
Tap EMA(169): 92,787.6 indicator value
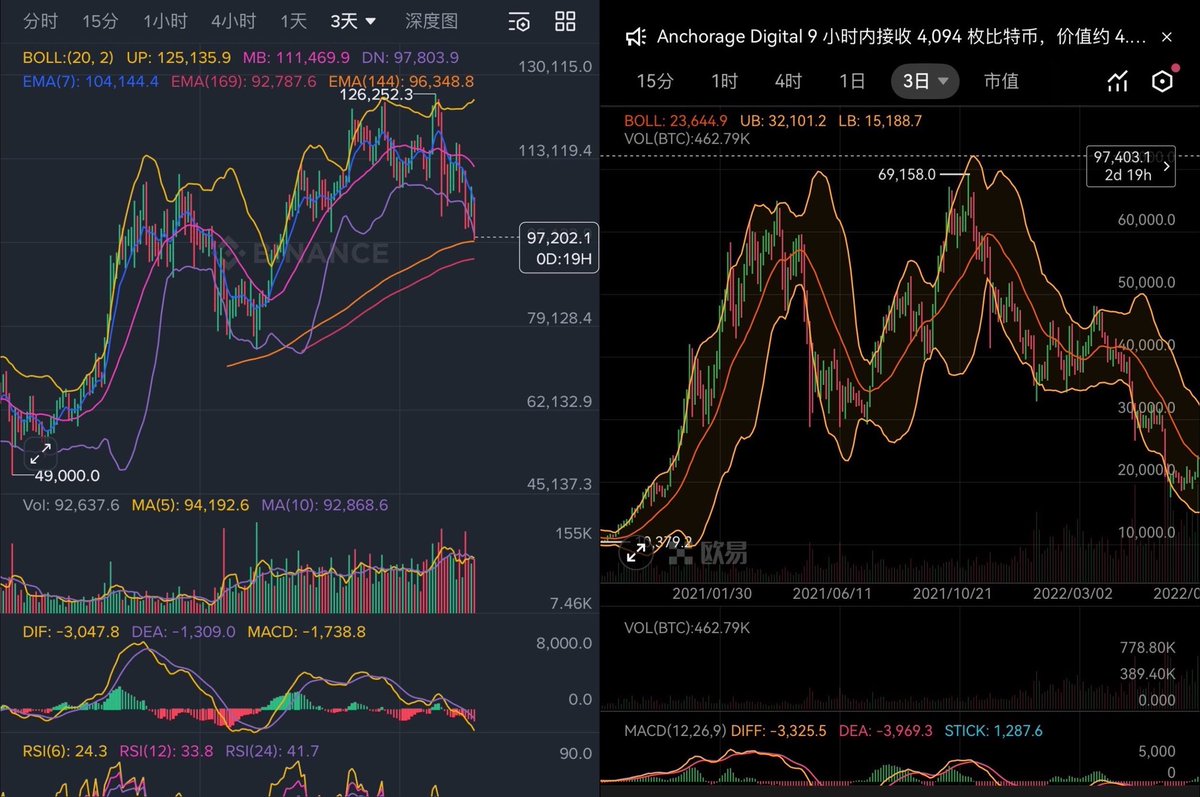244,80
